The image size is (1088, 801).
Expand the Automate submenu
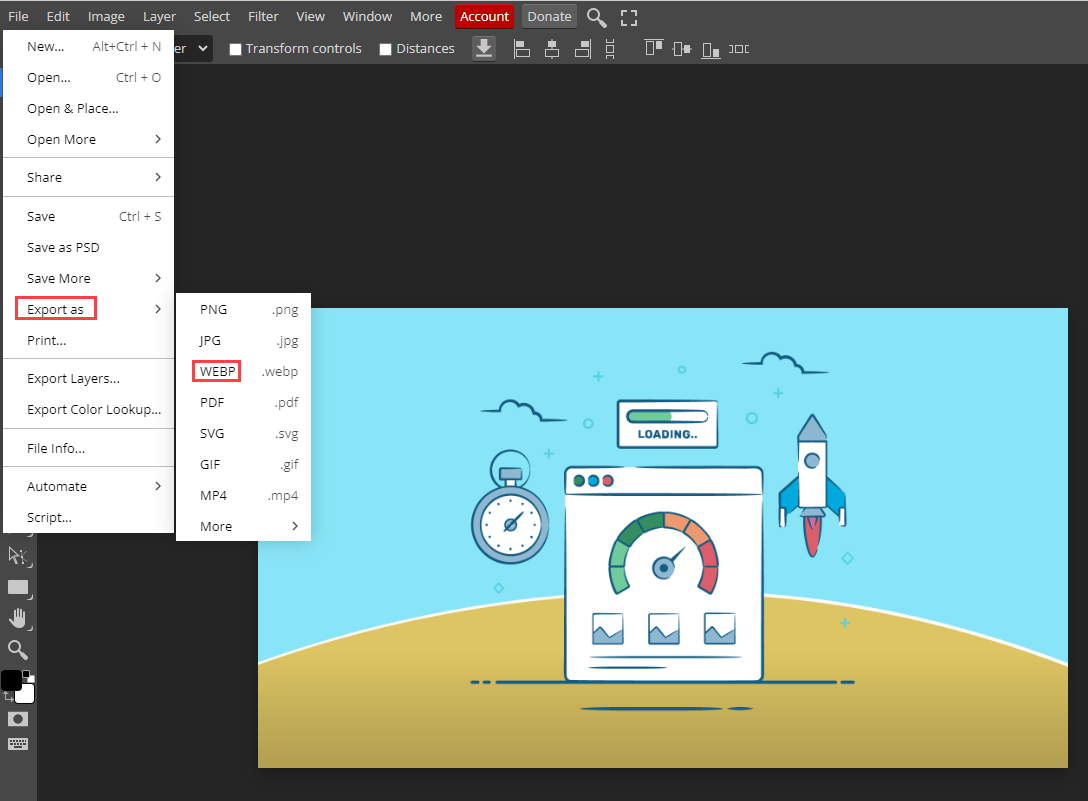[x=88, y=486]
